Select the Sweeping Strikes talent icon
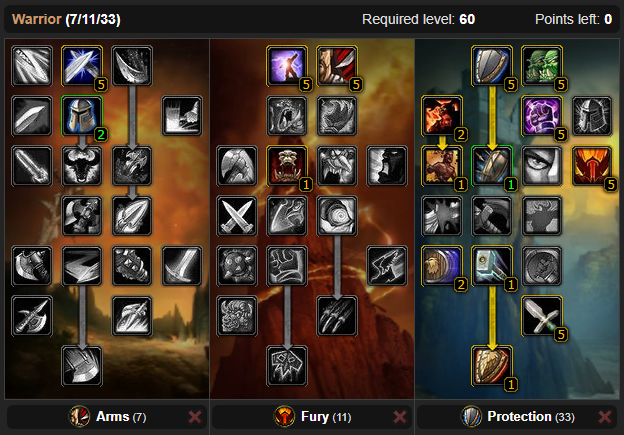Image resolution: width=624 pixels, height=435 pixels. [82, 265]
